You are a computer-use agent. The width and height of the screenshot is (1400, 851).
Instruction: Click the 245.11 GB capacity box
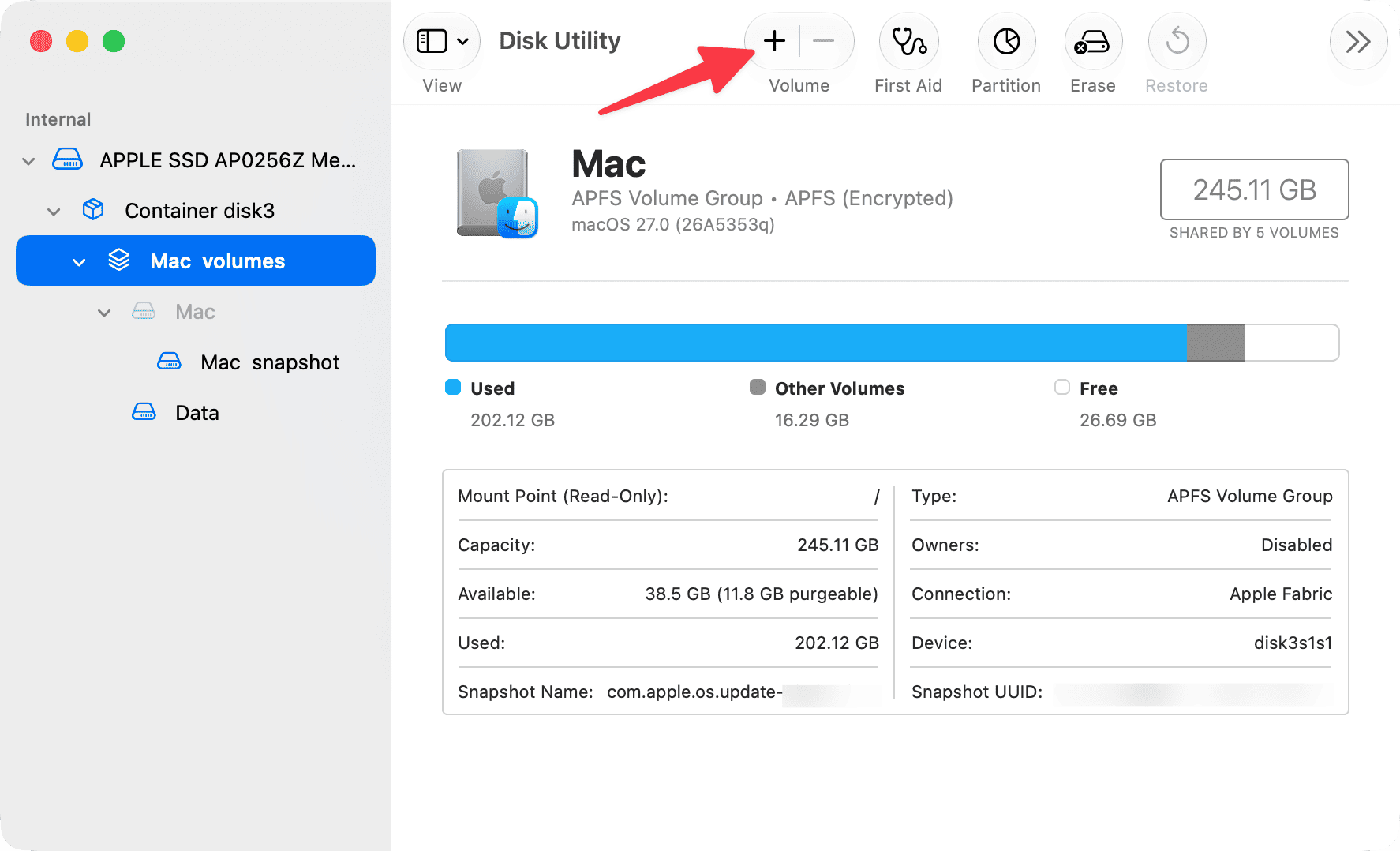click(x=1254, y=189)
